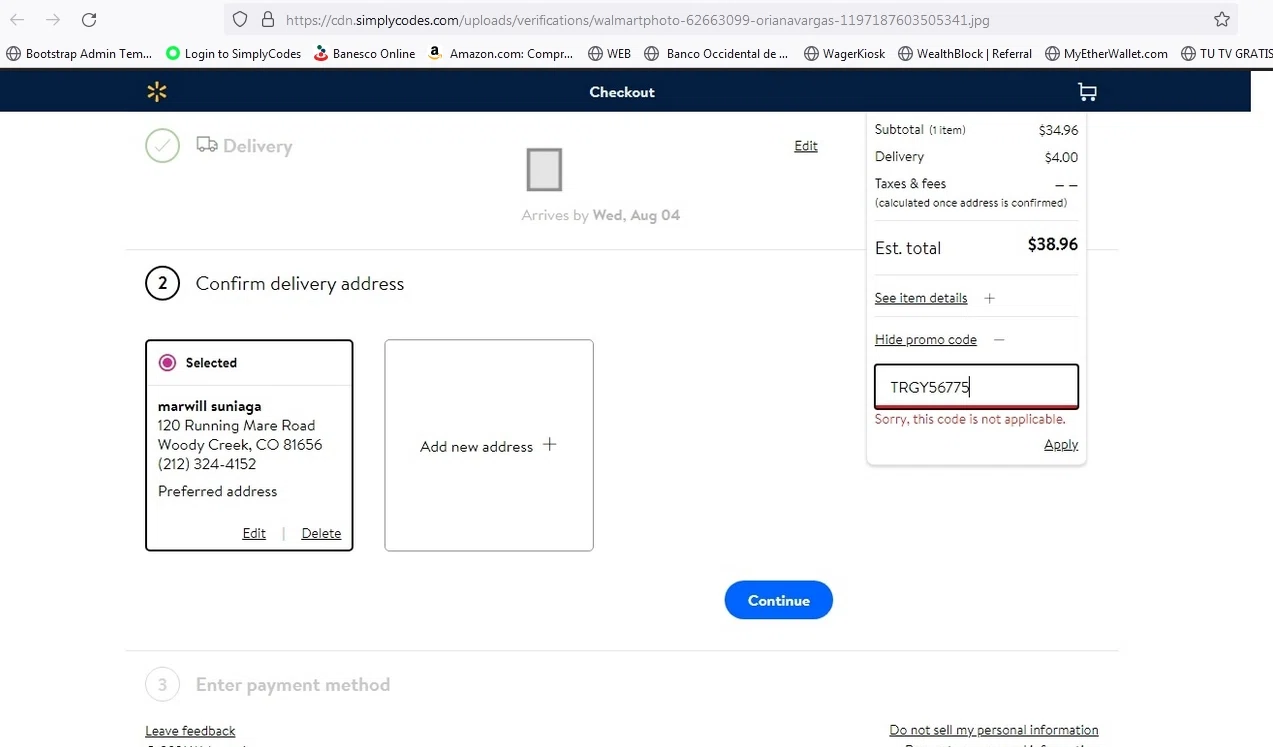Bookmark page with the star icon

[1221, 19]
